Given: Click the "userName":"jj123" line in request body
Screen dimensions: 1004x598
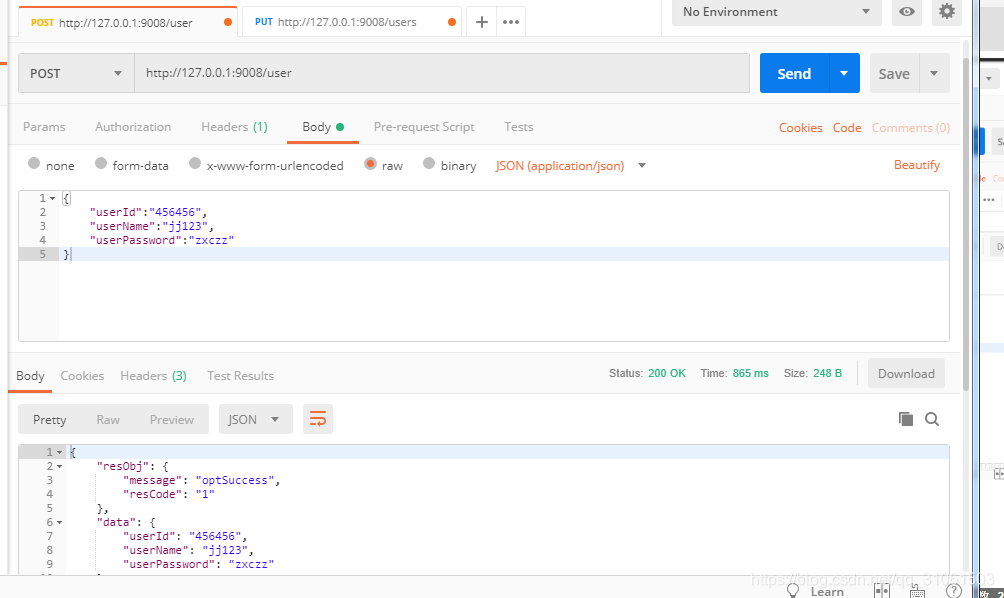Looking at the screenshot, I should [x=152, y=227].
